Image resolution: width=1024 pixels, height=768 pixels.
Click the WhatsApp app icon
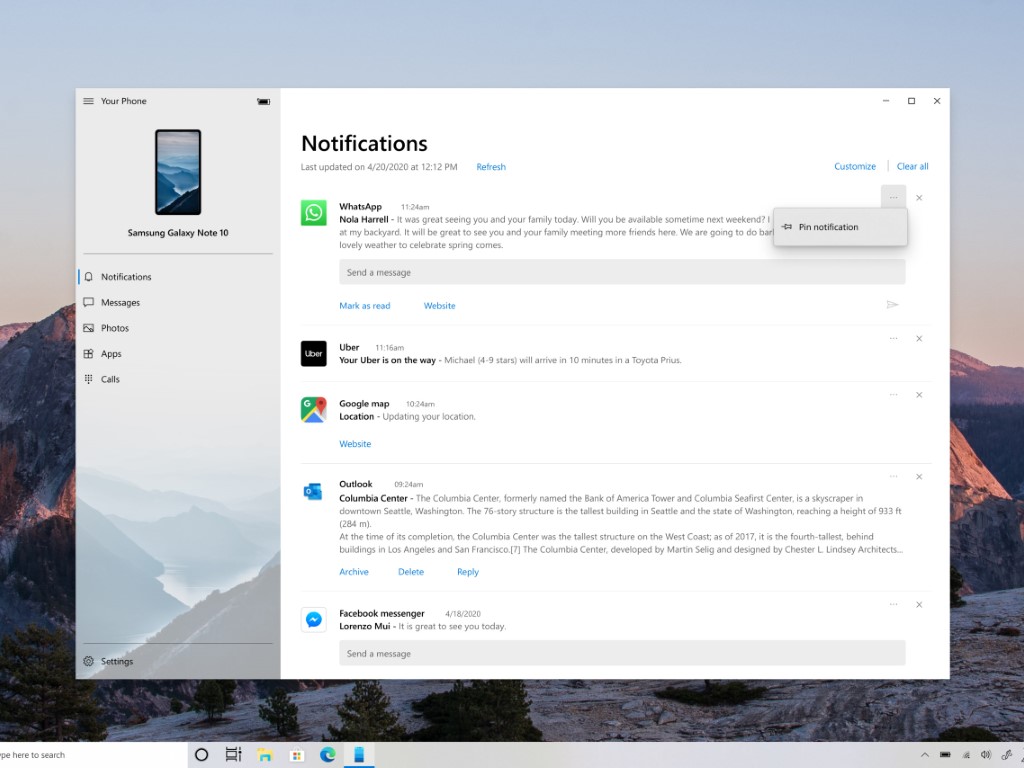(x=314, y=212)
